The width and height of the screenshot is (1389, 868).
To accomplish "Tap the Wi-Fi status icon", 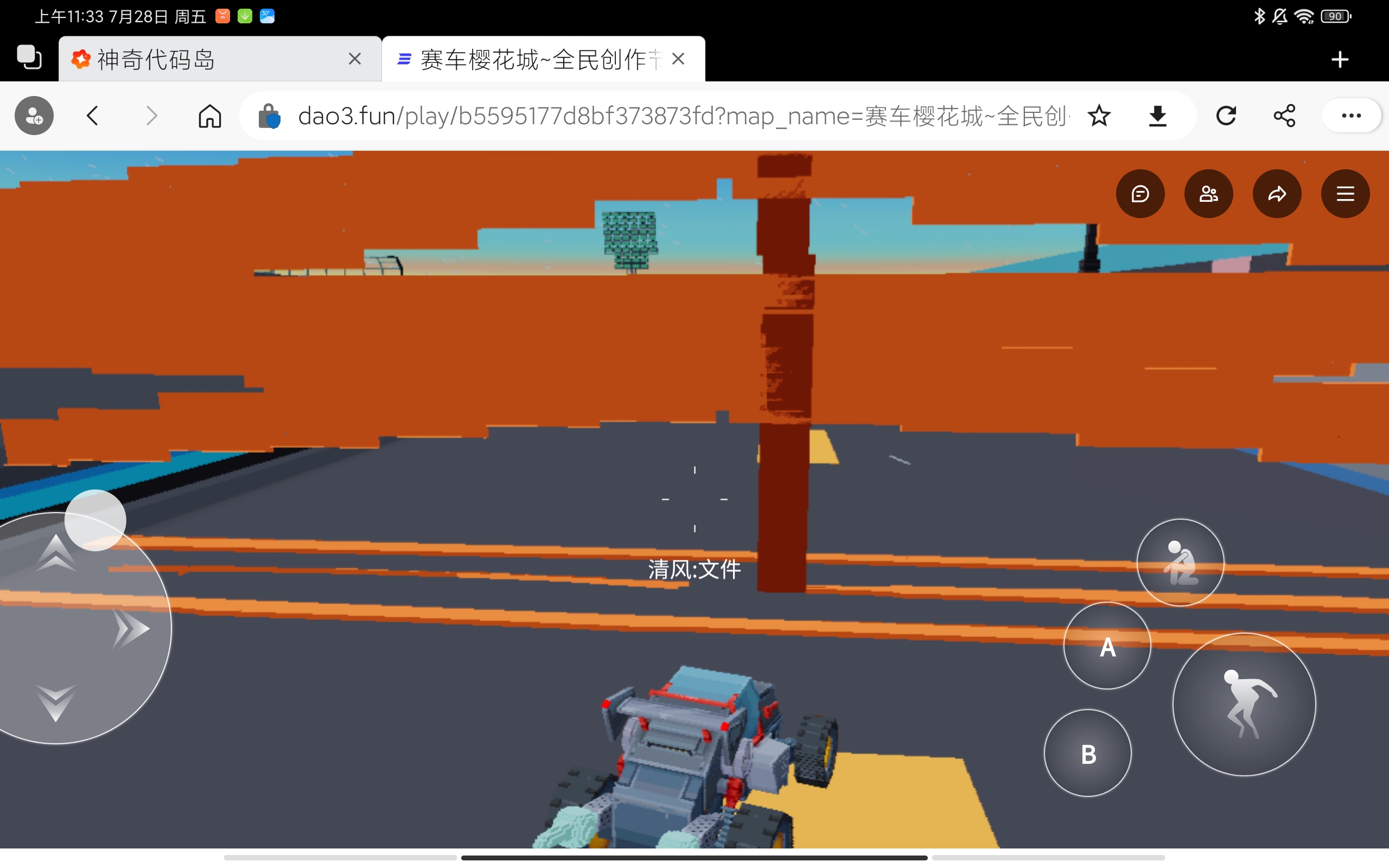I will click(1304, 16).
